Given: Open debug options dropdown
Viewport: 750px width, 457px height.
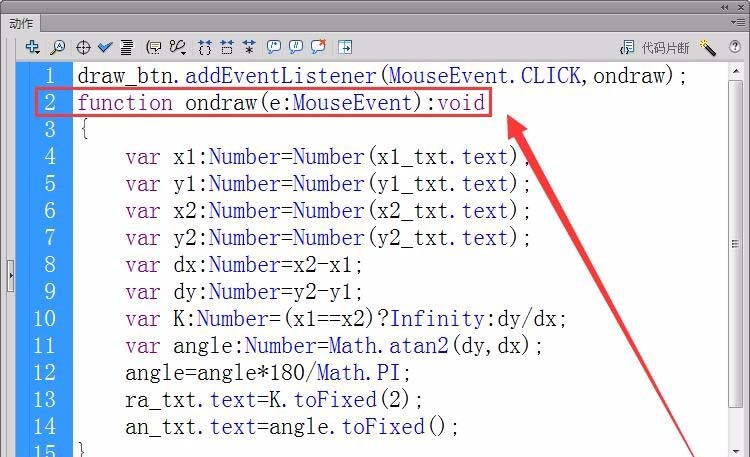Looking at the screenshot, I should coord(177,47).
